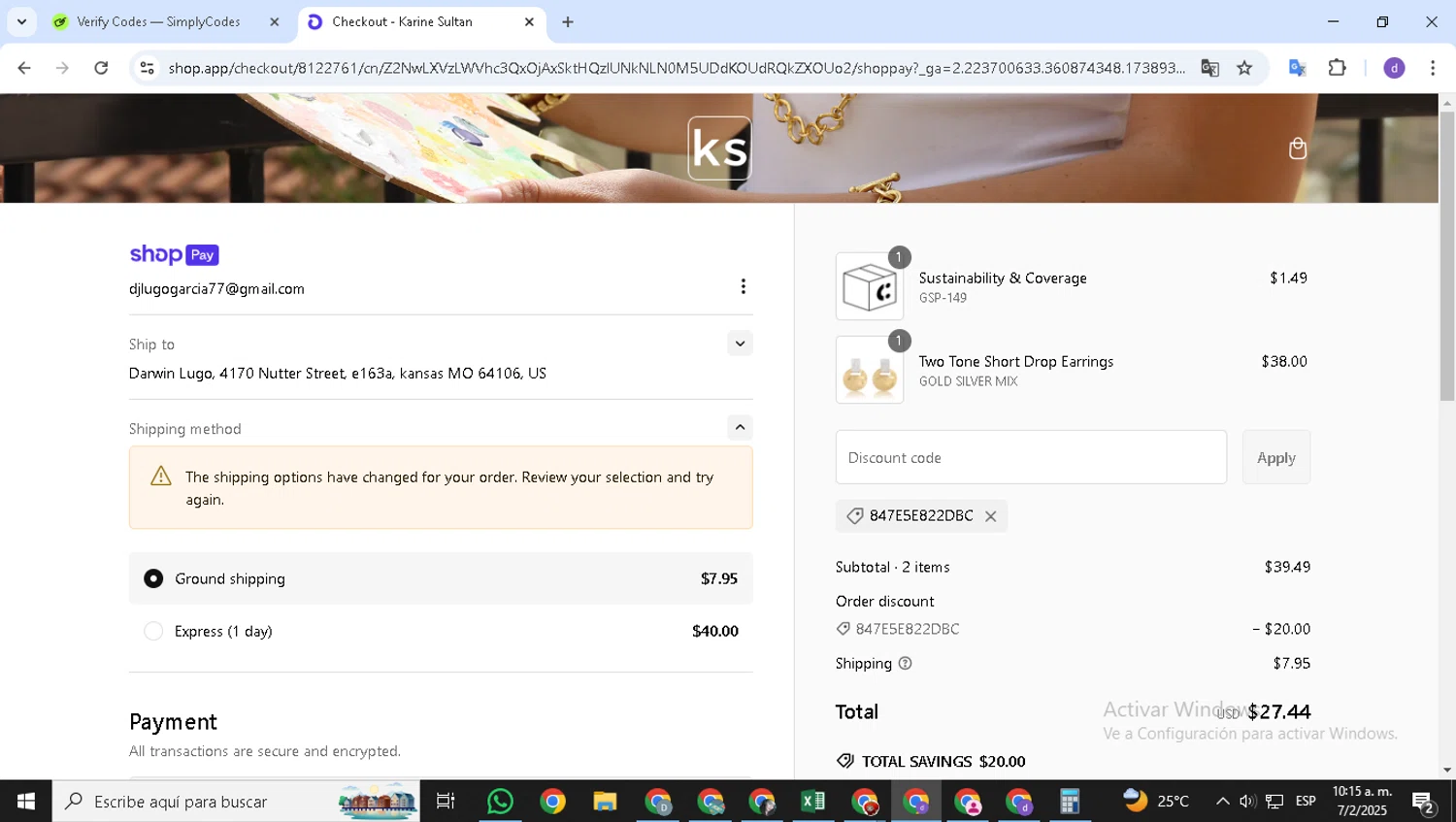This screenshot has width=1456, height=822.
Task: Click the network tray icon
Action: click(1274, 802)
